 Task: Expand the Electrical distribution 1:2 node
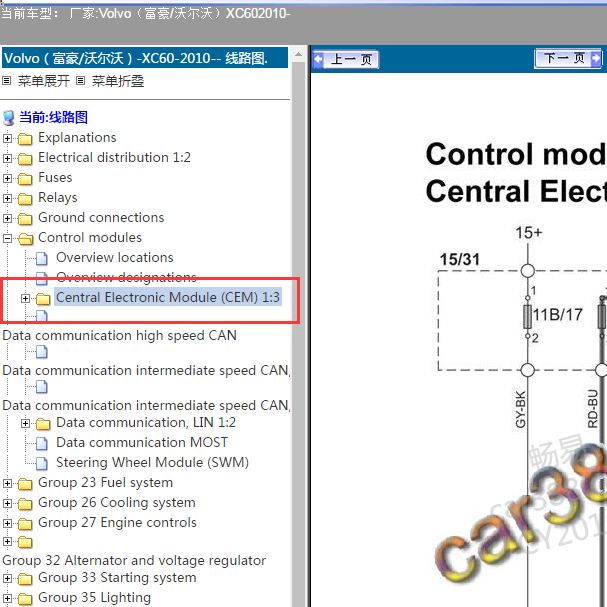tap(7, 158)
